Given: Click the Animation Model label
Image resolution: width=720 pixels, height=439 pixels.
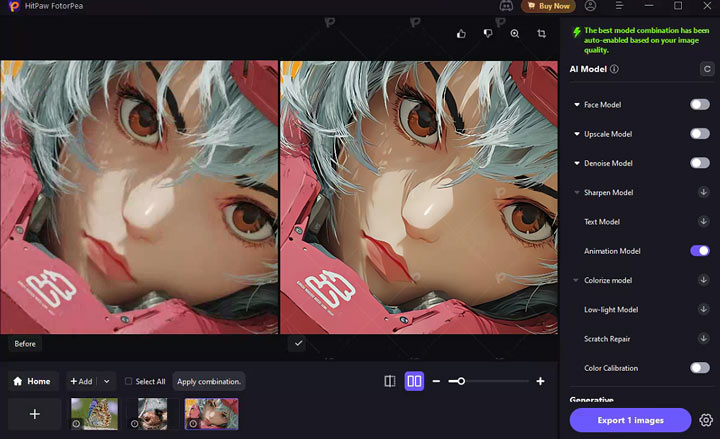Looking at the screenshot, I should 612,251.
